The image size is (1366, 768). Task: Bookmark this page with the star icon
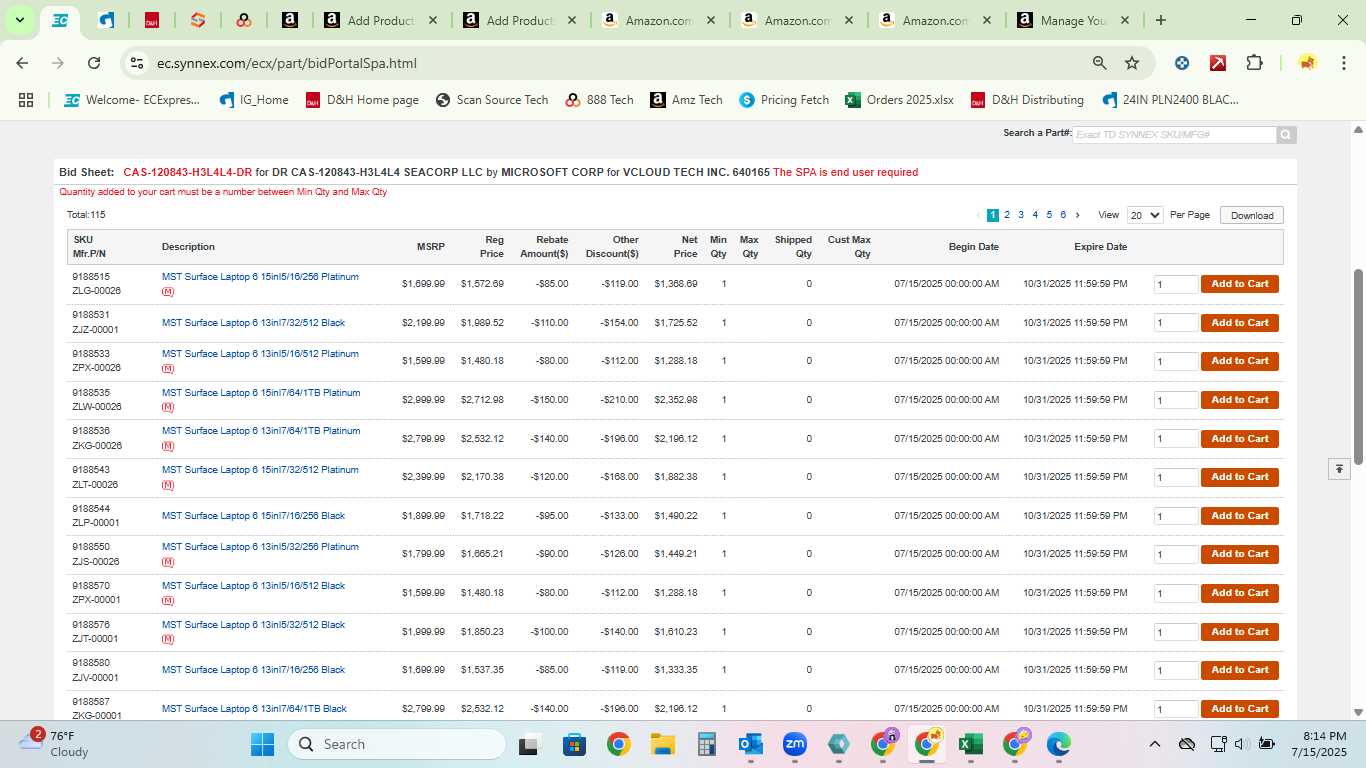pos(1132,63)
